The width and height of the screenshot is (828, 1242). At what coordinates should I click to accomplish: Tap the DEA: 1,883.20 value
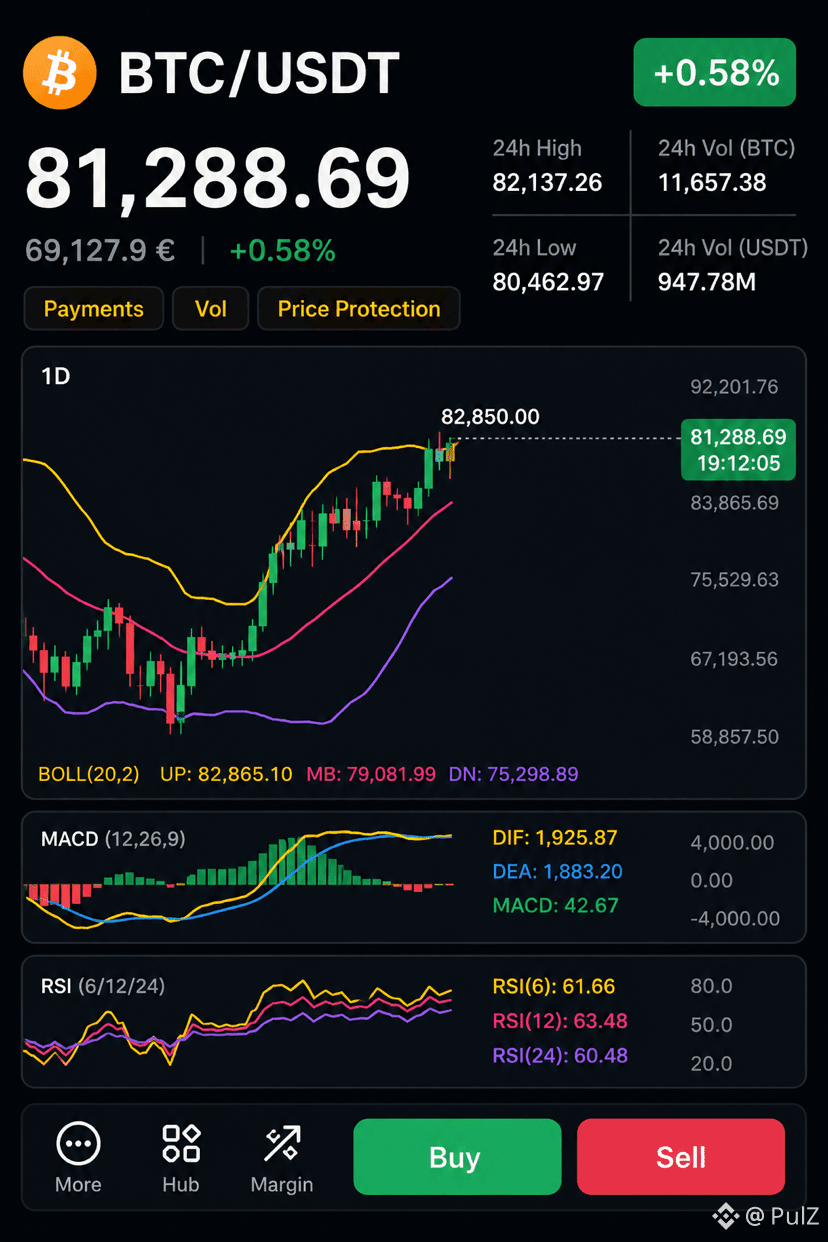(558, 872)
